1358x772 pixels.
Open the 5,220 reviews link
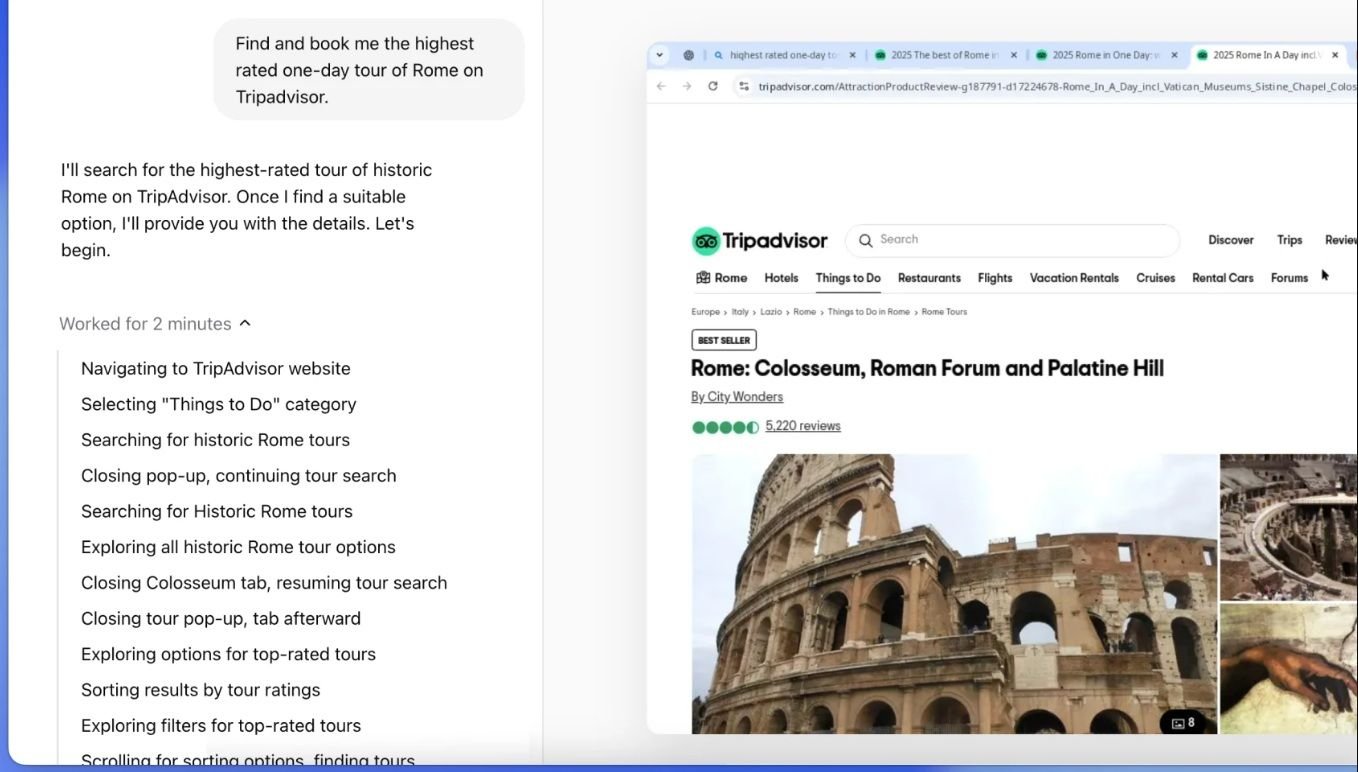coord(803,426)
